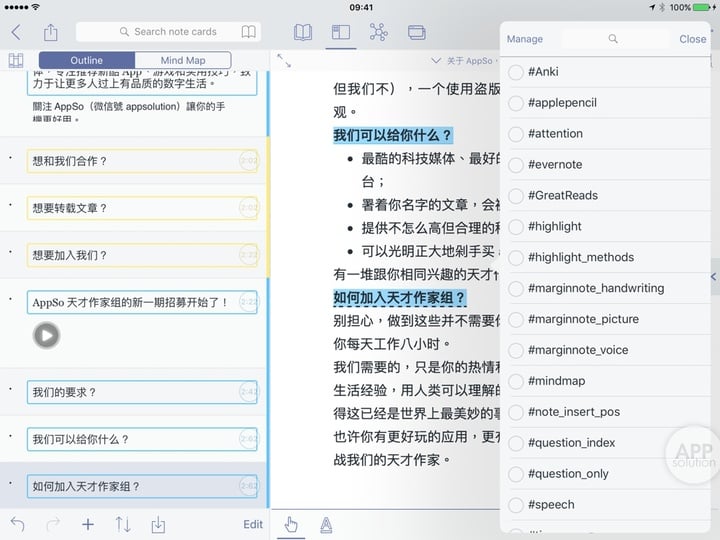Select the mind map nodes view icon
Viewport: 720px width, 540px height.
click(x=378, y=32)
